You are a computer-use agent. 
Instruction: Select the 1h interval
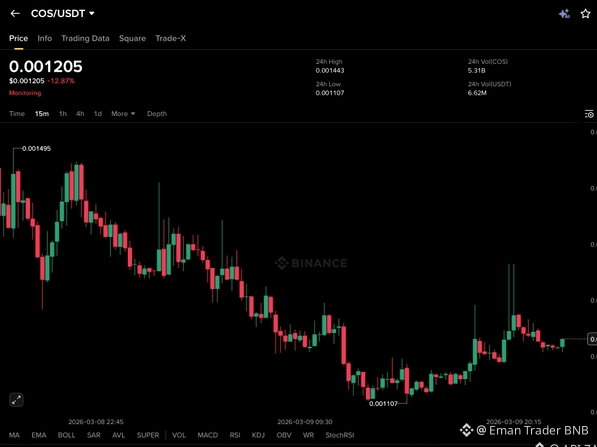[63, 114]
